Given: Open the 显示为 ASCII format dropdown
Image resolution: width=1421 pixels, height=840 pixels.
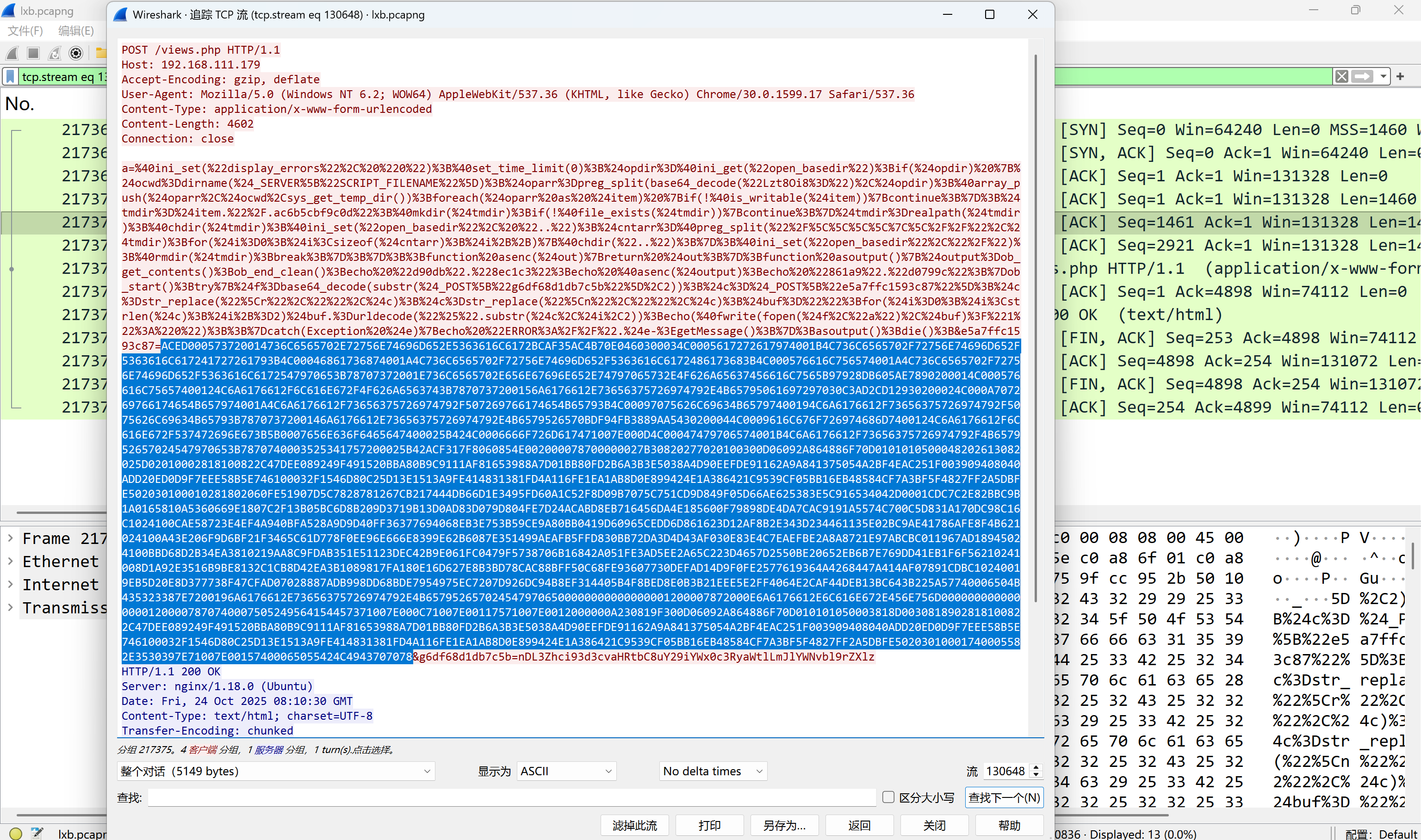Looking at the screenshot, I should tap(566, 771).
